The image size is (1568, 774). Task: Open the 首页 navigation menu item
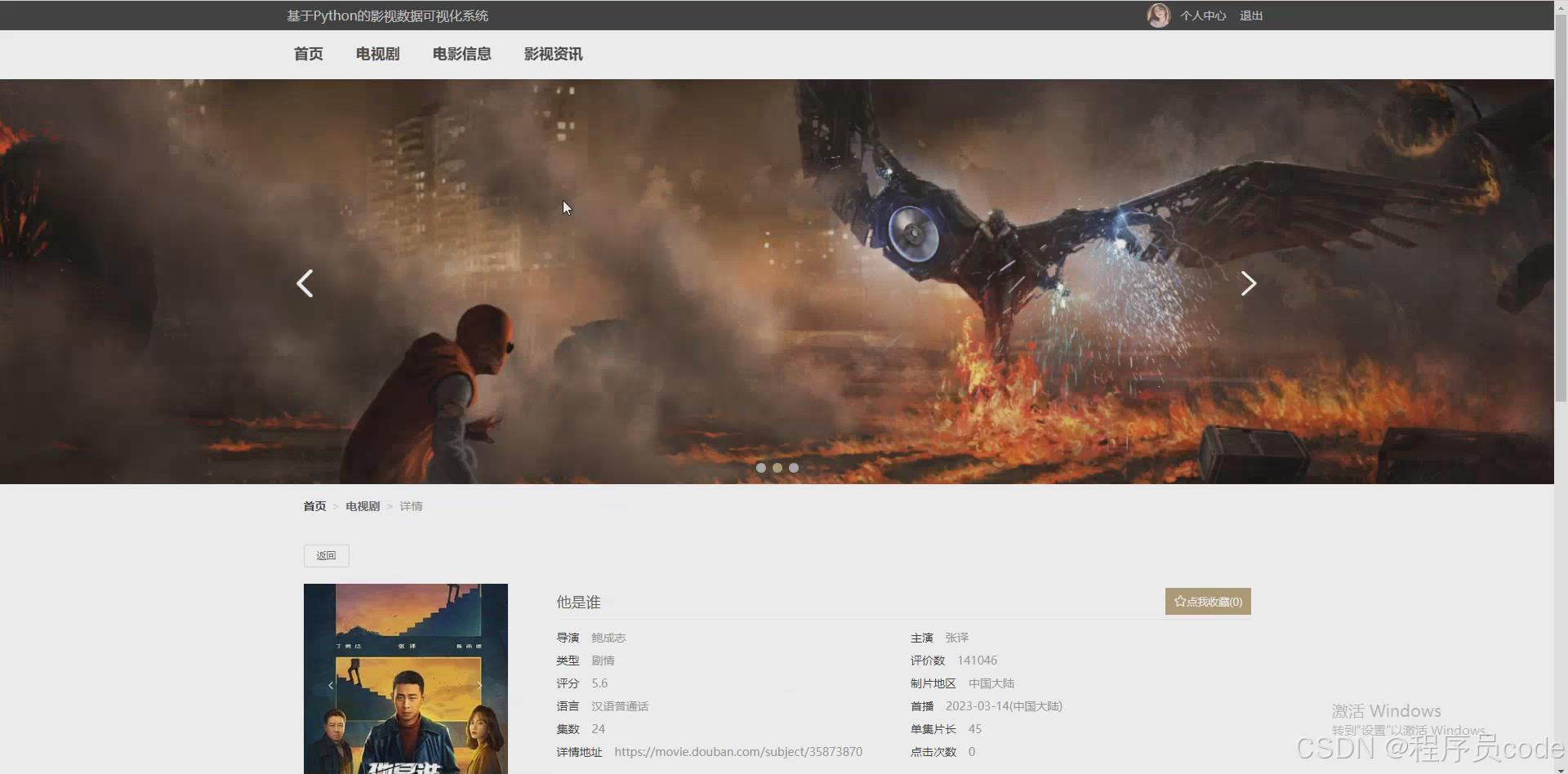coord(309,54)
